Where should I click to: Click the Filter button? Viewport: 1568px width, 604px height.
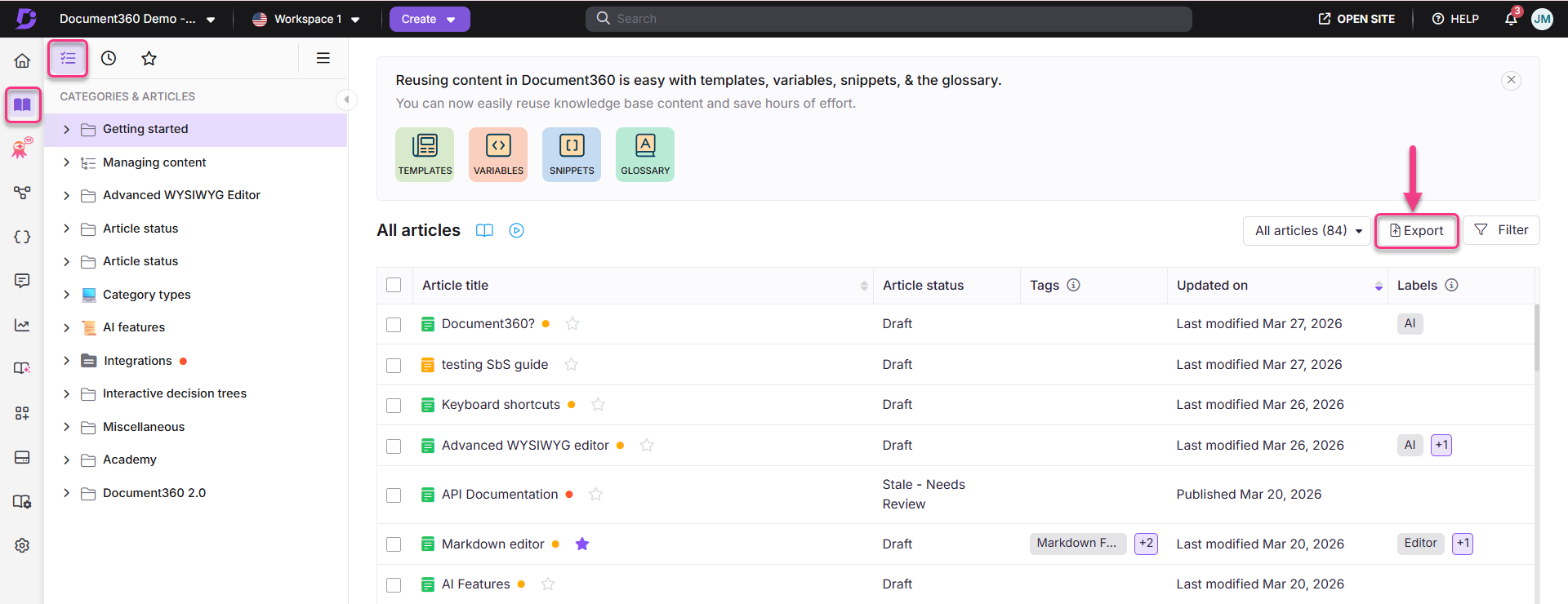click(1501, 230)
